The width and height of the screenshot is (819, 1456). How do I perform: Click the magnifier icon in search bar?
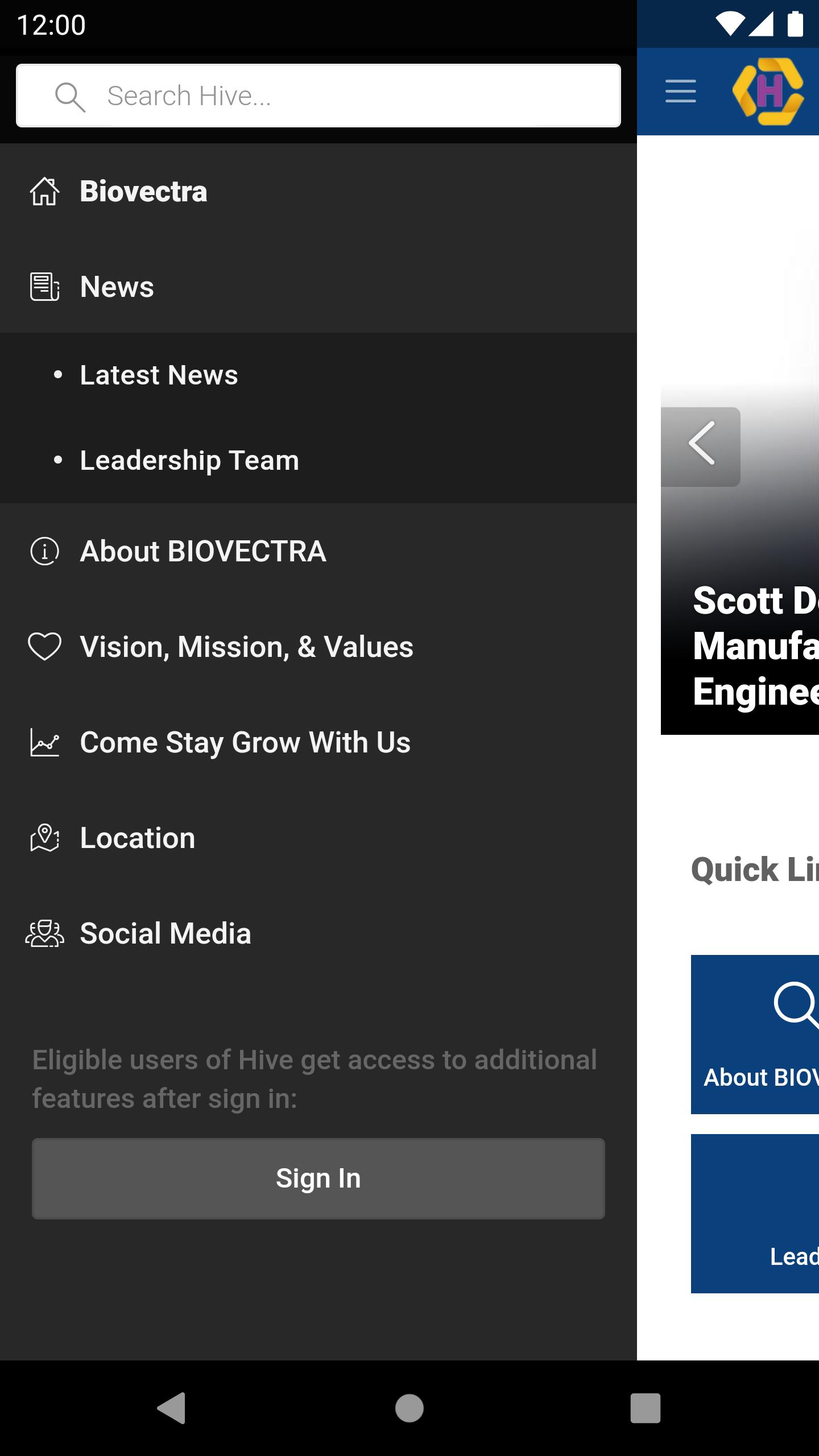(x=70, y=97)
